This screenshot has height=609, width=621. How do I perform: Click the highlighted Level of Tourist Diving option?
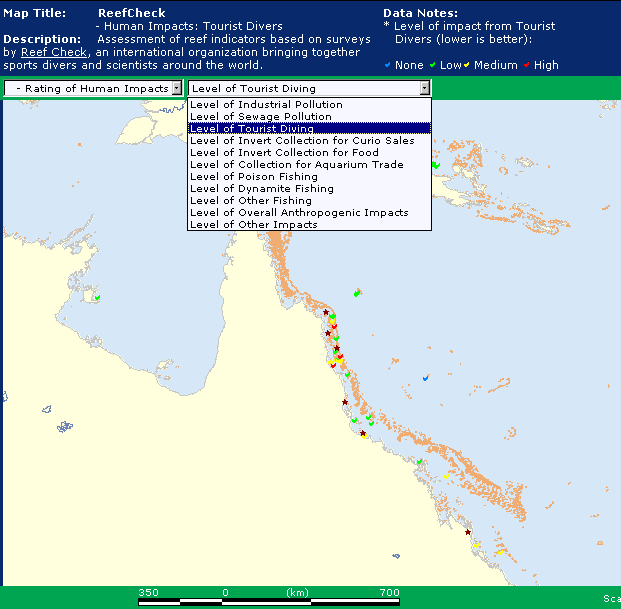click(252, 129)
